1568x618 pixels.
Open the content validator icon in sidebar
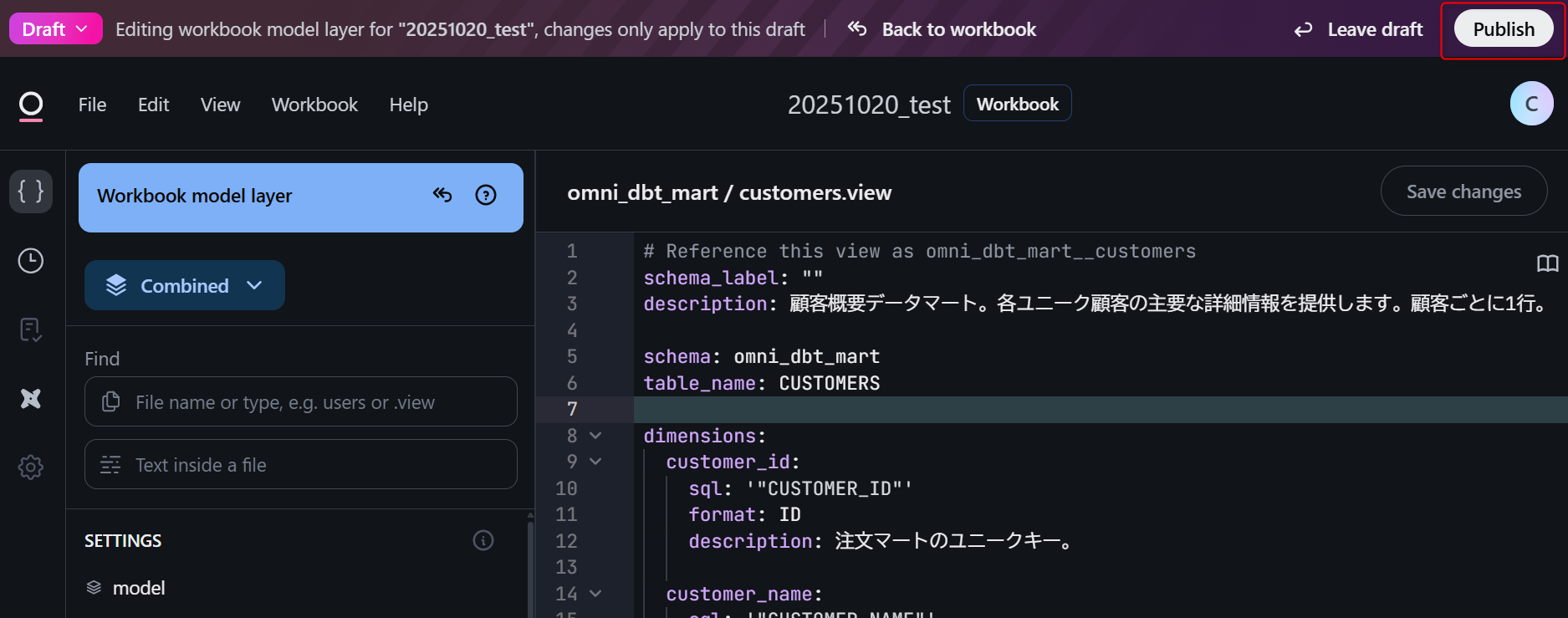pyautogui.click(x=31, y=330)
